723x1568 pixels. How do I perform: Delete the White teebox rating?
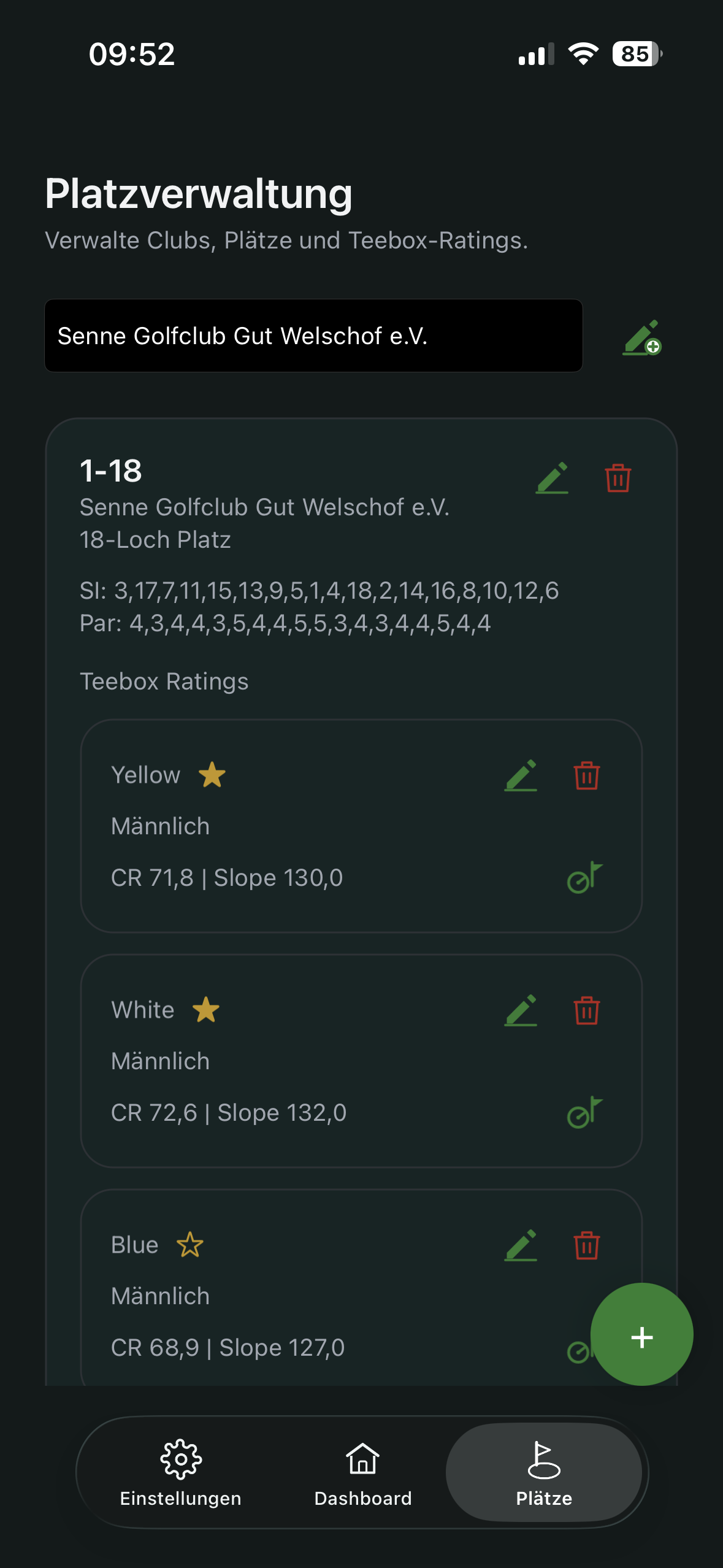tap(586, 1010)
